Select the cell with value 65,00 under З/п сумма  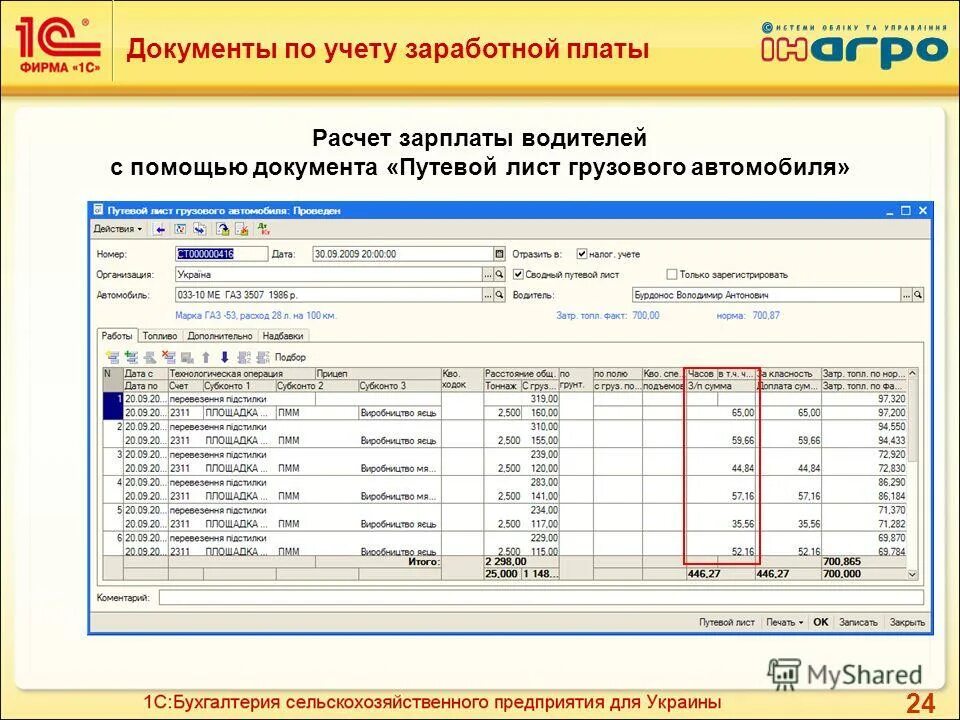tap(721, 413)
